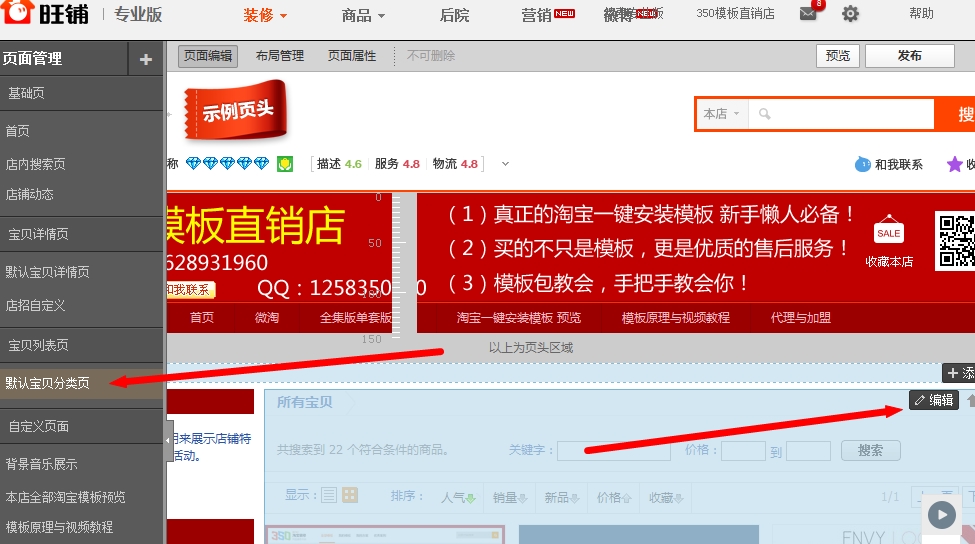Screen dimensions: 975x544
Task: Open the settings gear icon
Action: (x=850, y=14)
